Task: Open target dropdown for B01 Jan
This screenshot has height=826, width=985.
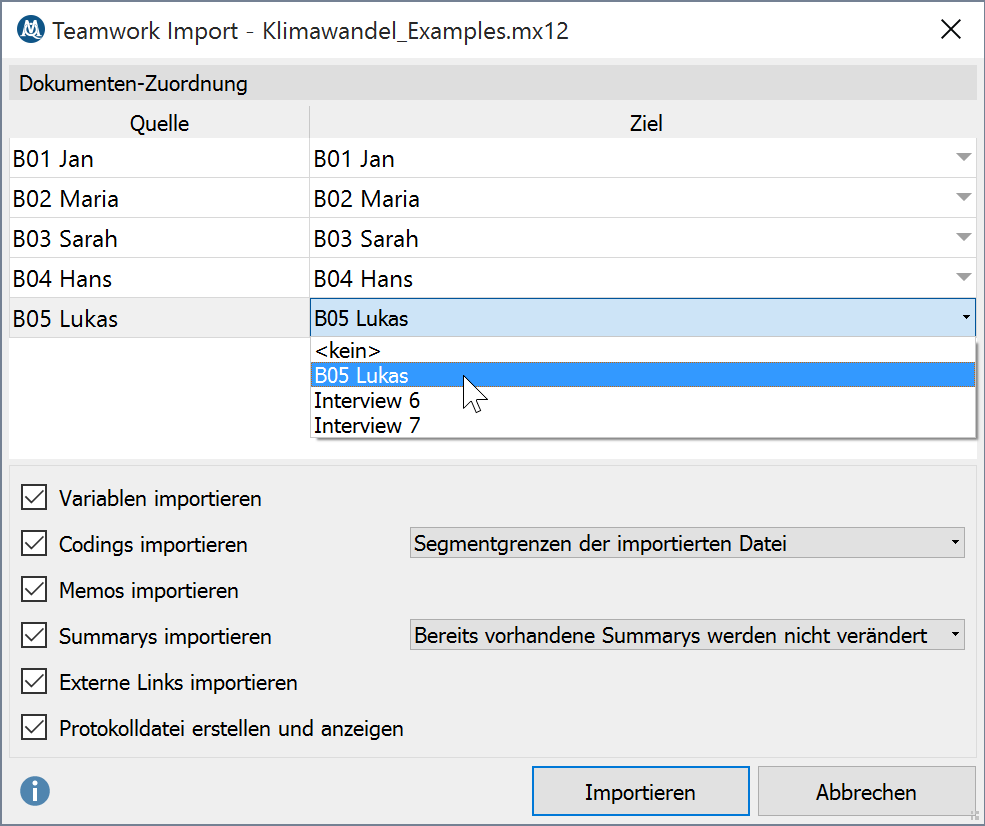Action: (x=963, y=157)
